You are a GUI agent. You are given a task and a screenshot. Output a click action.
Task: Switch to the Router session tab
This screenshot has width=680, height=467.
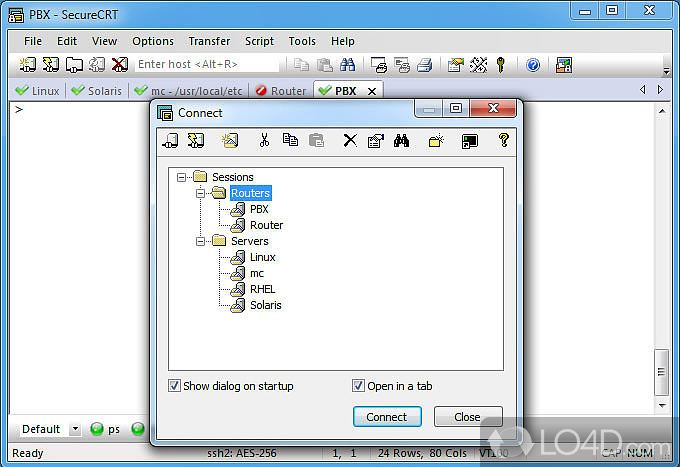(281, 91)
